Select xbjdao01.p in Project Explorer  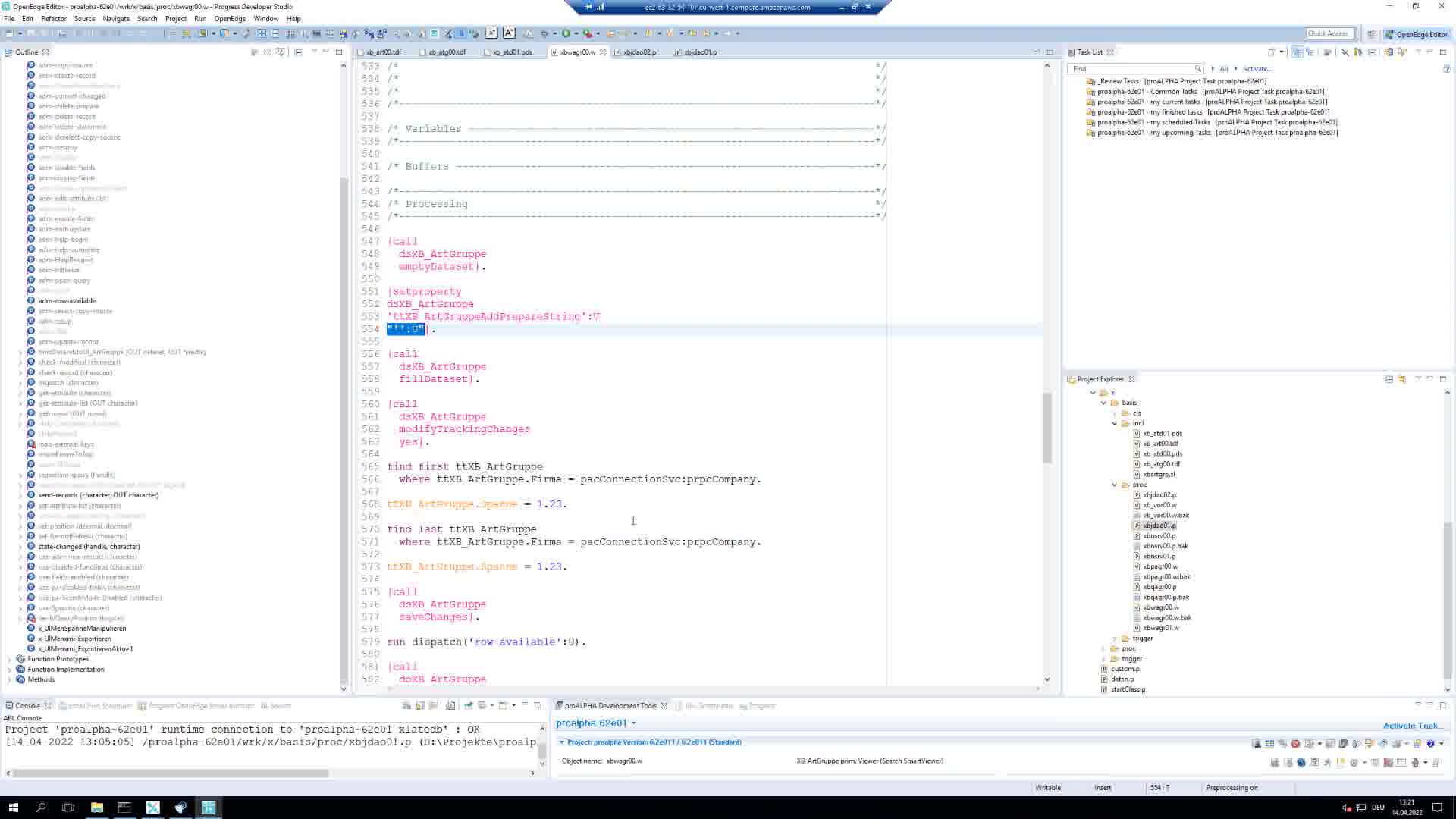(1159, 526)
